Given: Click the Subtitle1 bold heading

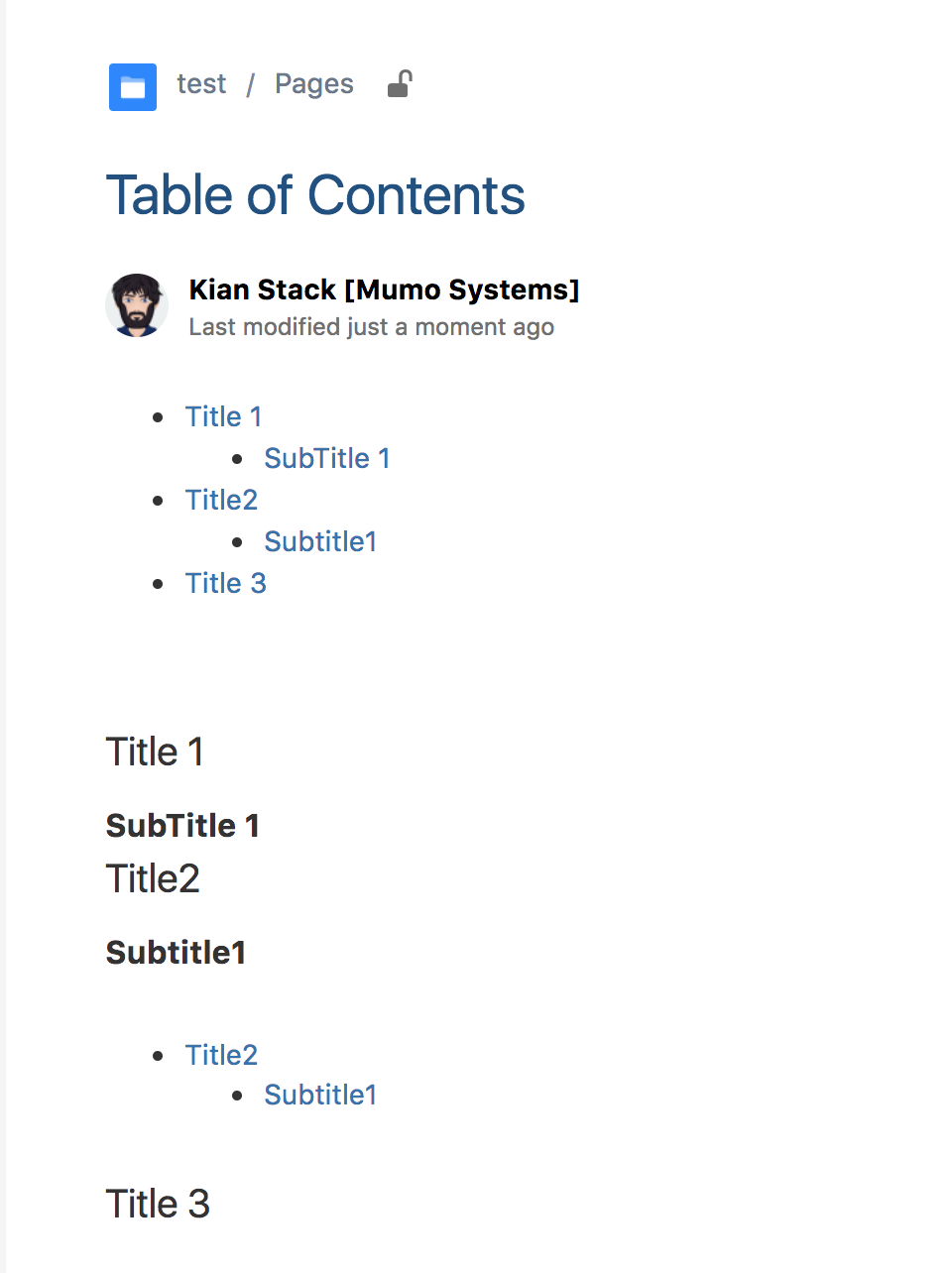Looking at the screenshot, I should point(176,953).
